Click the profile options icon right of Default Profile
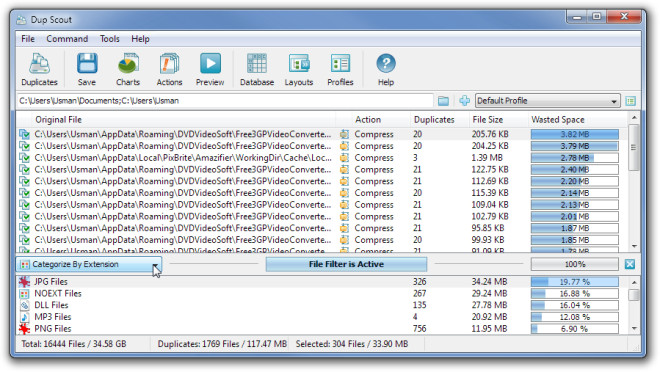This screenshot has height=372, width=660. click(x=630, y=101)
